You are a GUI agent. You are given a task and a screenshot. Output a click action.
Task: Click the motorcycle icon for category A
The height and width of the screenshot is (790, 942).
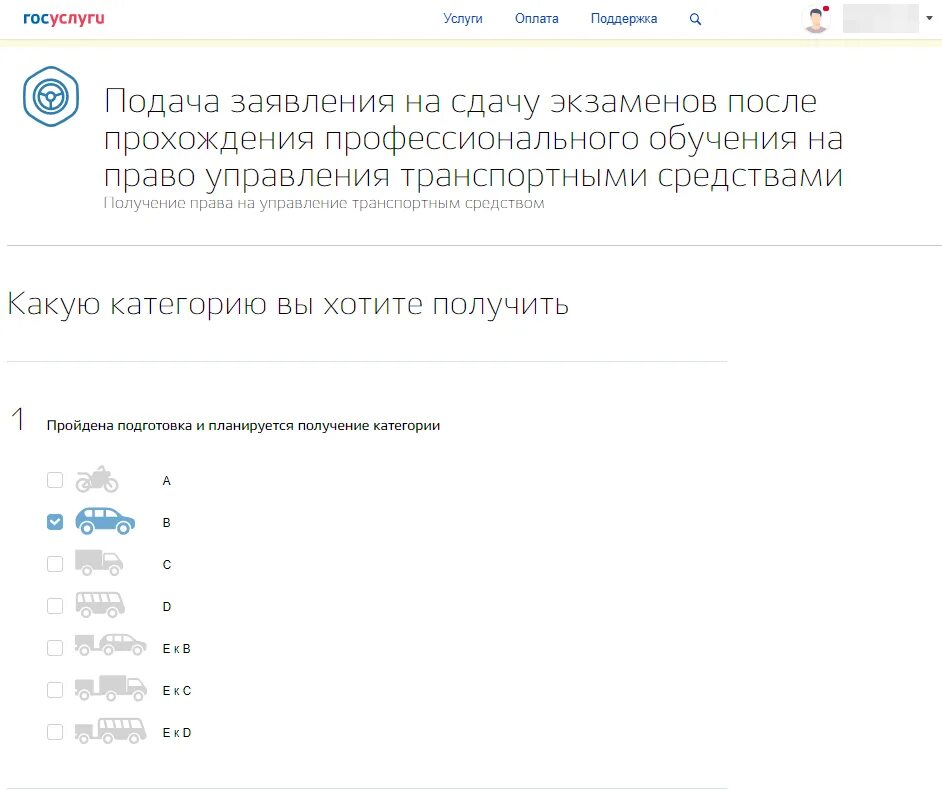coord(97,479)
